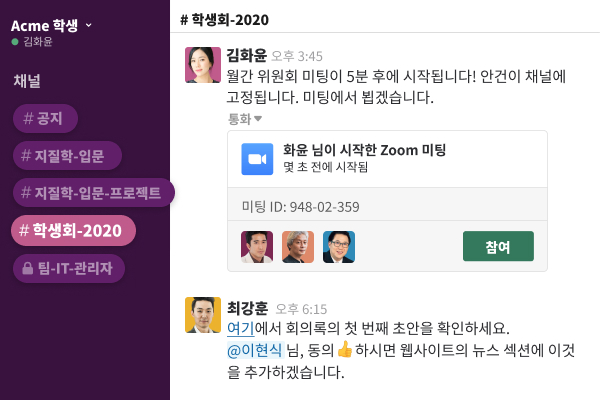600x400 pixels.
Task: Click the Zoom camera icon
Action: (258, 159)
